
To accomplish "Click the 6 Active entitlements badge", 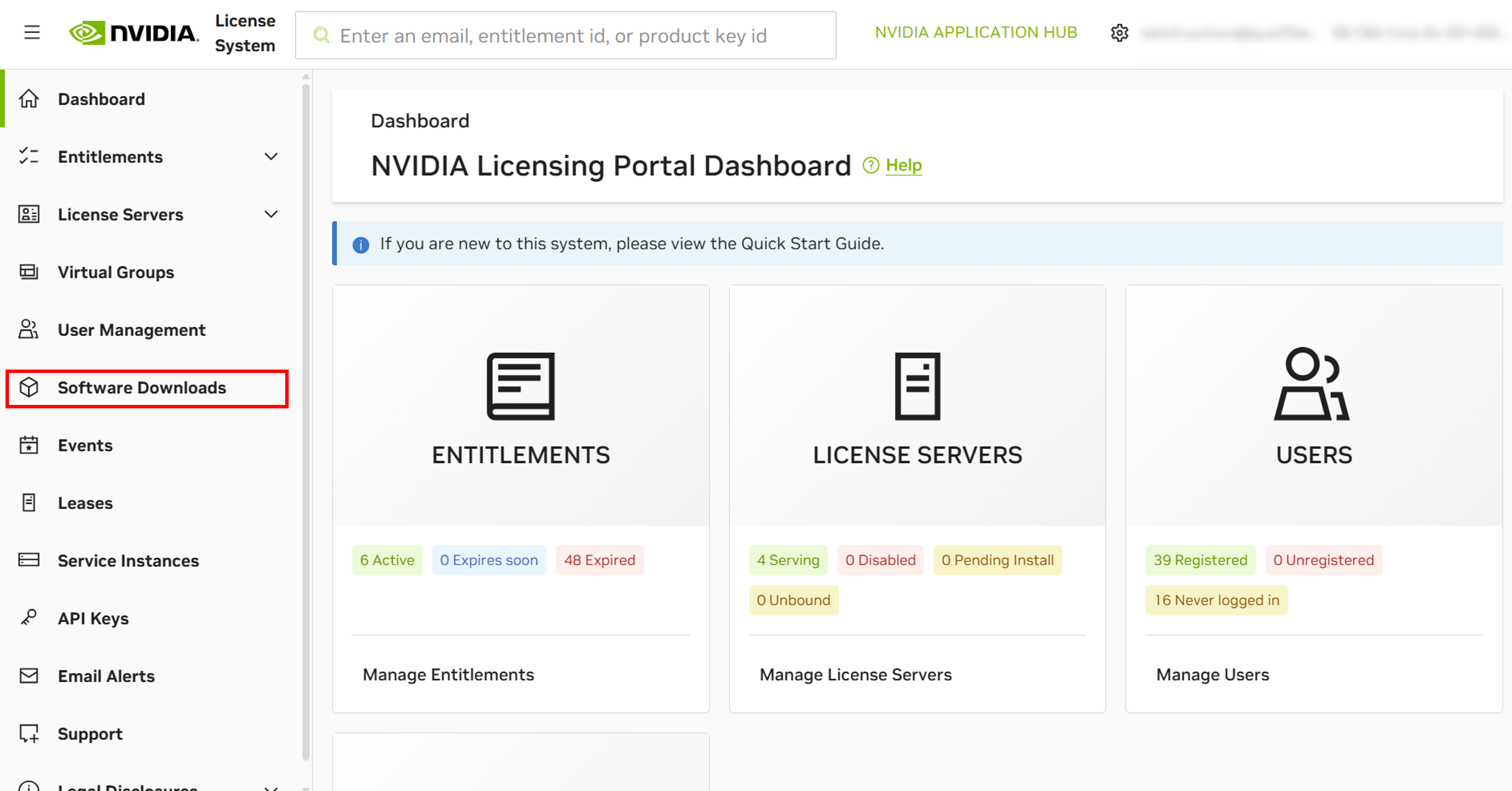I will tap(387, 560).
